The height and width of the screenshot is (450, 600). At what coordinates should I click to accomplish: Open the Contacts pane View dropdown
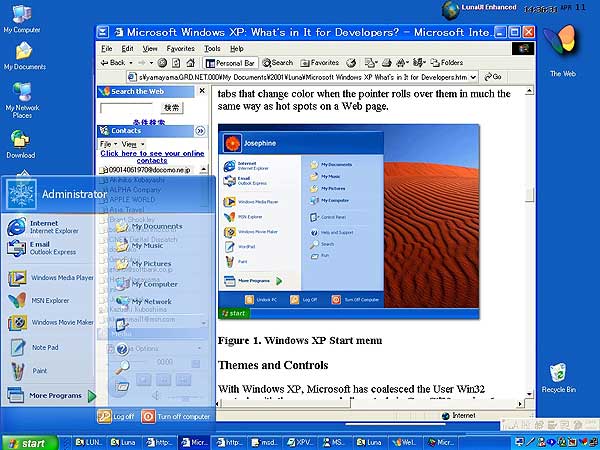coord(133,144)
